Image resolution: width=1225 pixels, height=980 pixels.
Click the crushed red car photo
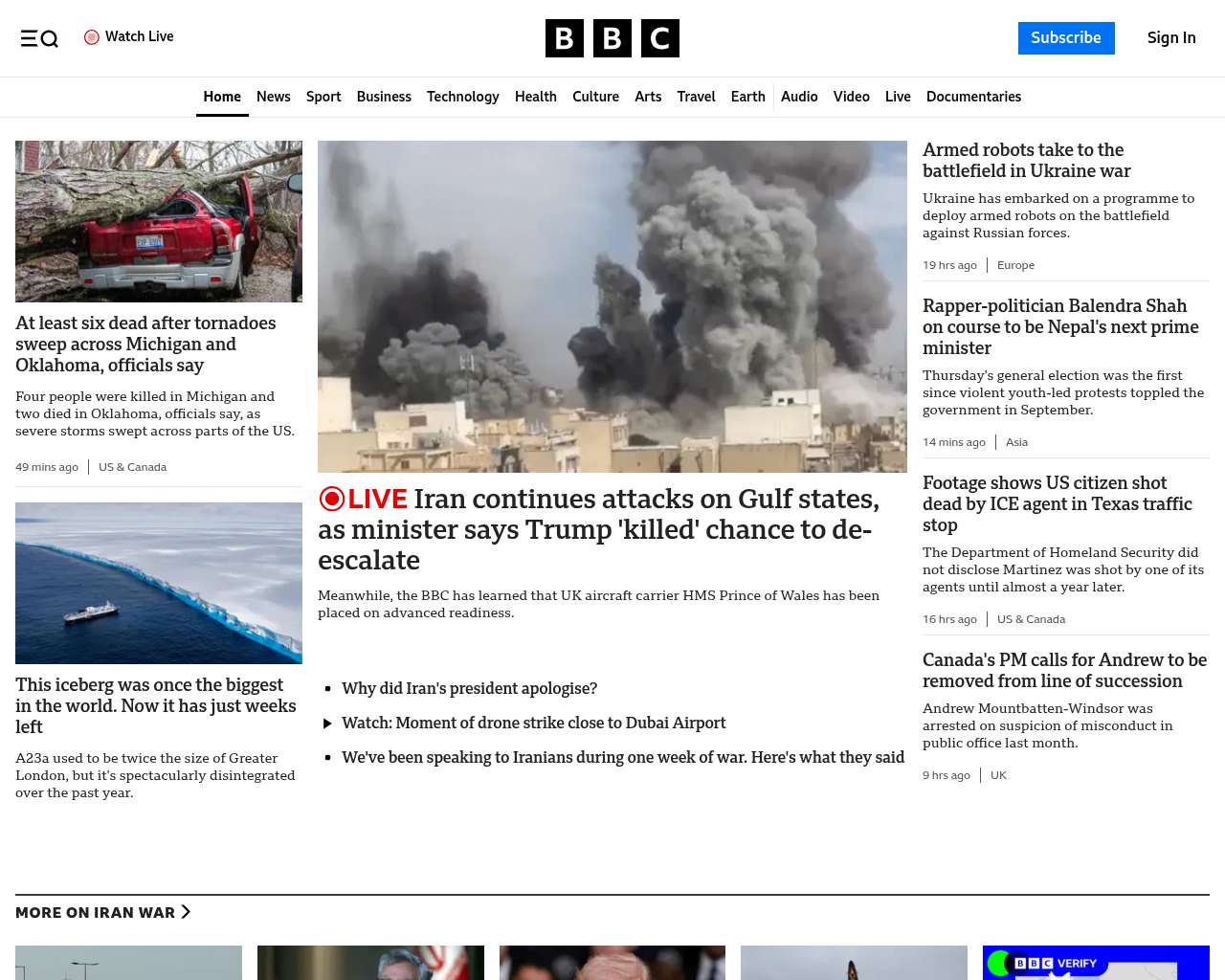[x=159, y=221]
